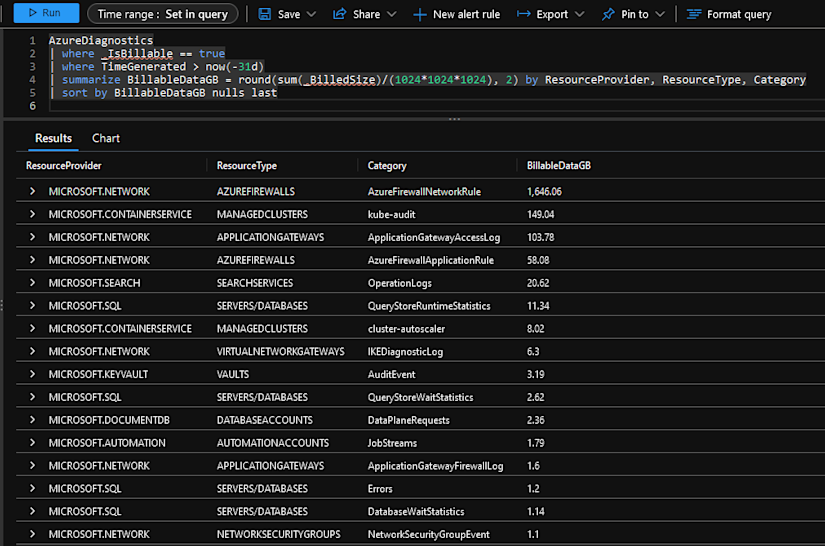Expand the AzureFirewallNetworkRule row

click(x=33, y=191)
